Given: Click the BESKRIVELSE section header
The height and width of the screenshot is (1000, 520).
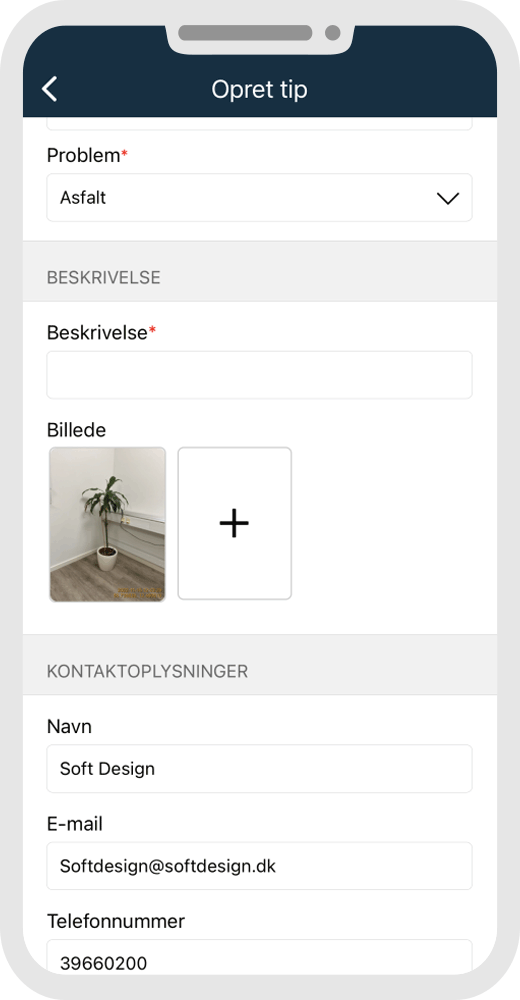Looking at the screenshot, I should tap(103, 277).
